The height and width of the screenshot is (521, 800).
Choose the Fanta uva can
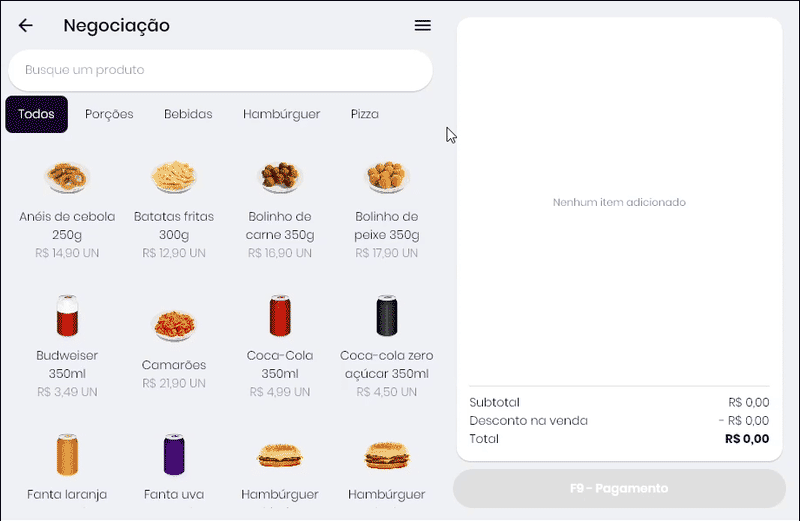point(175,455)
